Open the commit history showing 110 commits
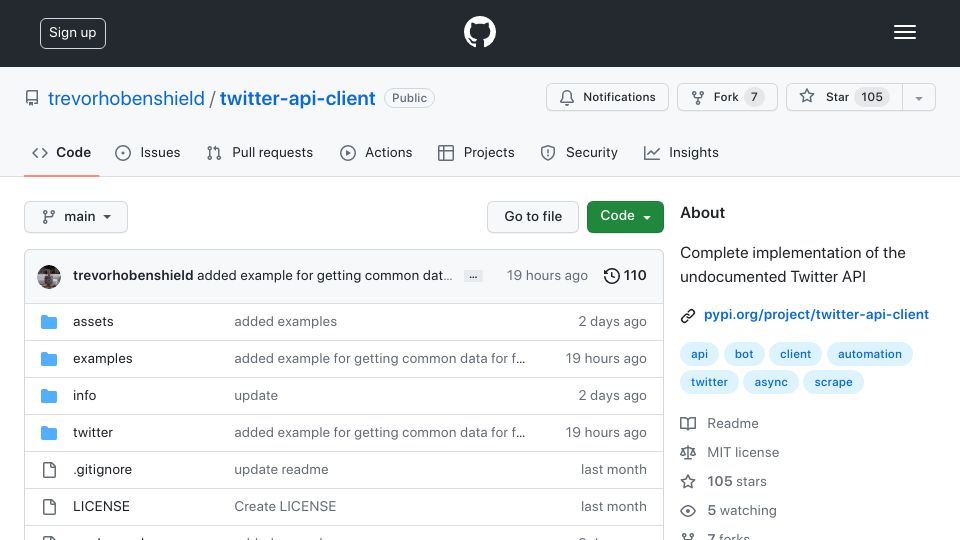 [625, 276]
